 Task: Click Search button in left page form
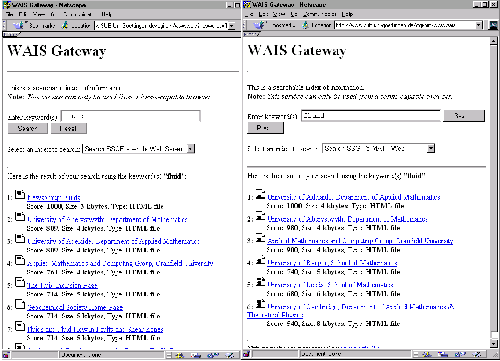pos(28,128)
